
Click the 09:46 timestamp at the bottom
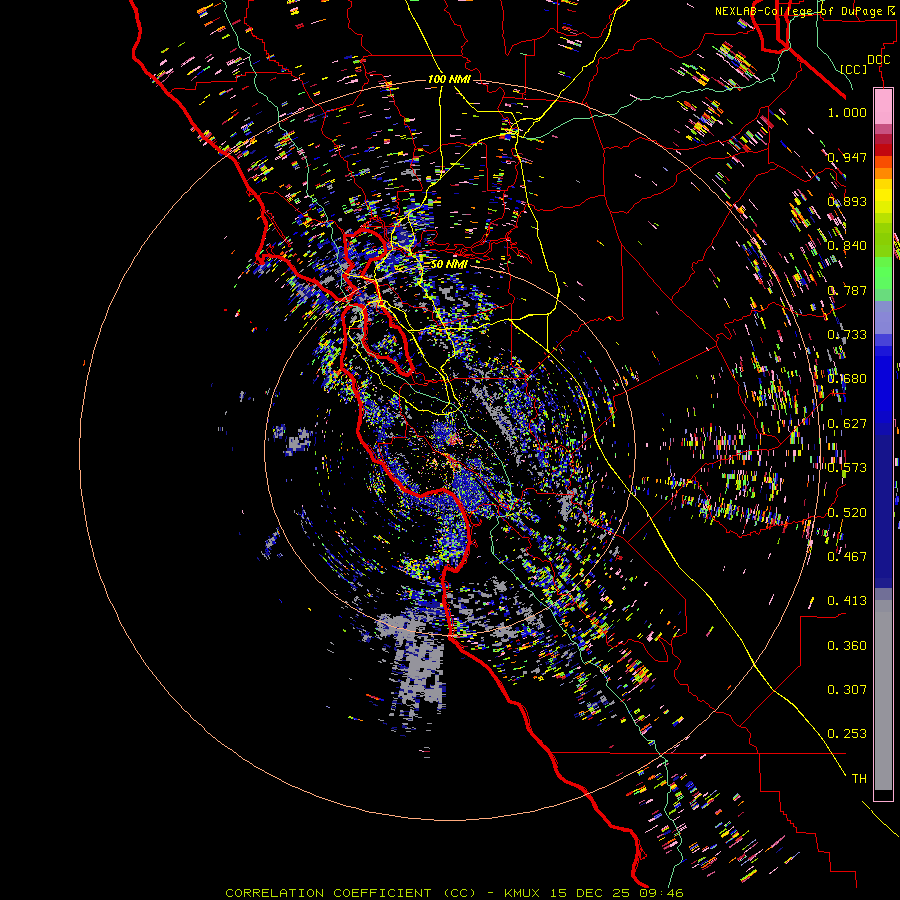(x=663, y=893)
